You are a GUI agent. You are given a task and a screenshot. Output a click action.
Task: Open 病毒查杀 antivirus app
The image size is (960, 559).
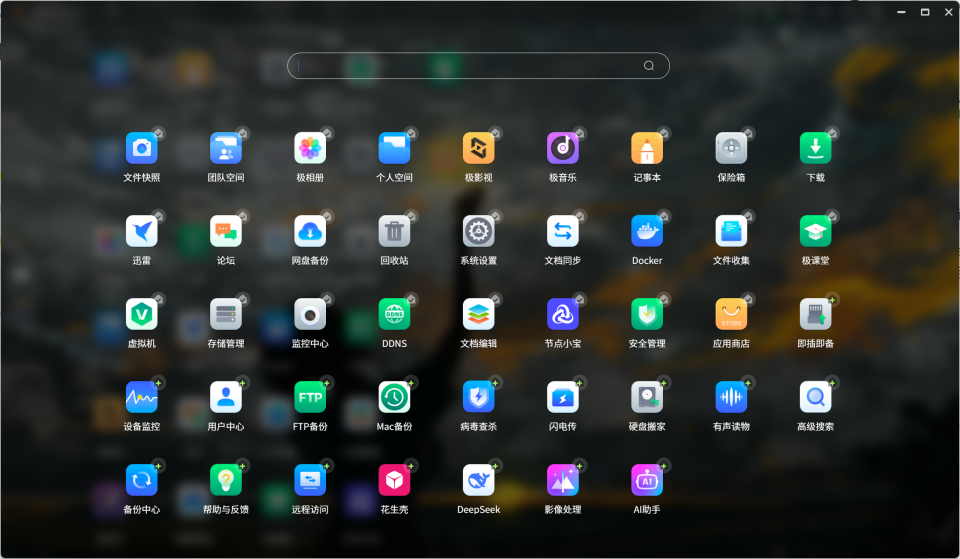pos(478,397)
